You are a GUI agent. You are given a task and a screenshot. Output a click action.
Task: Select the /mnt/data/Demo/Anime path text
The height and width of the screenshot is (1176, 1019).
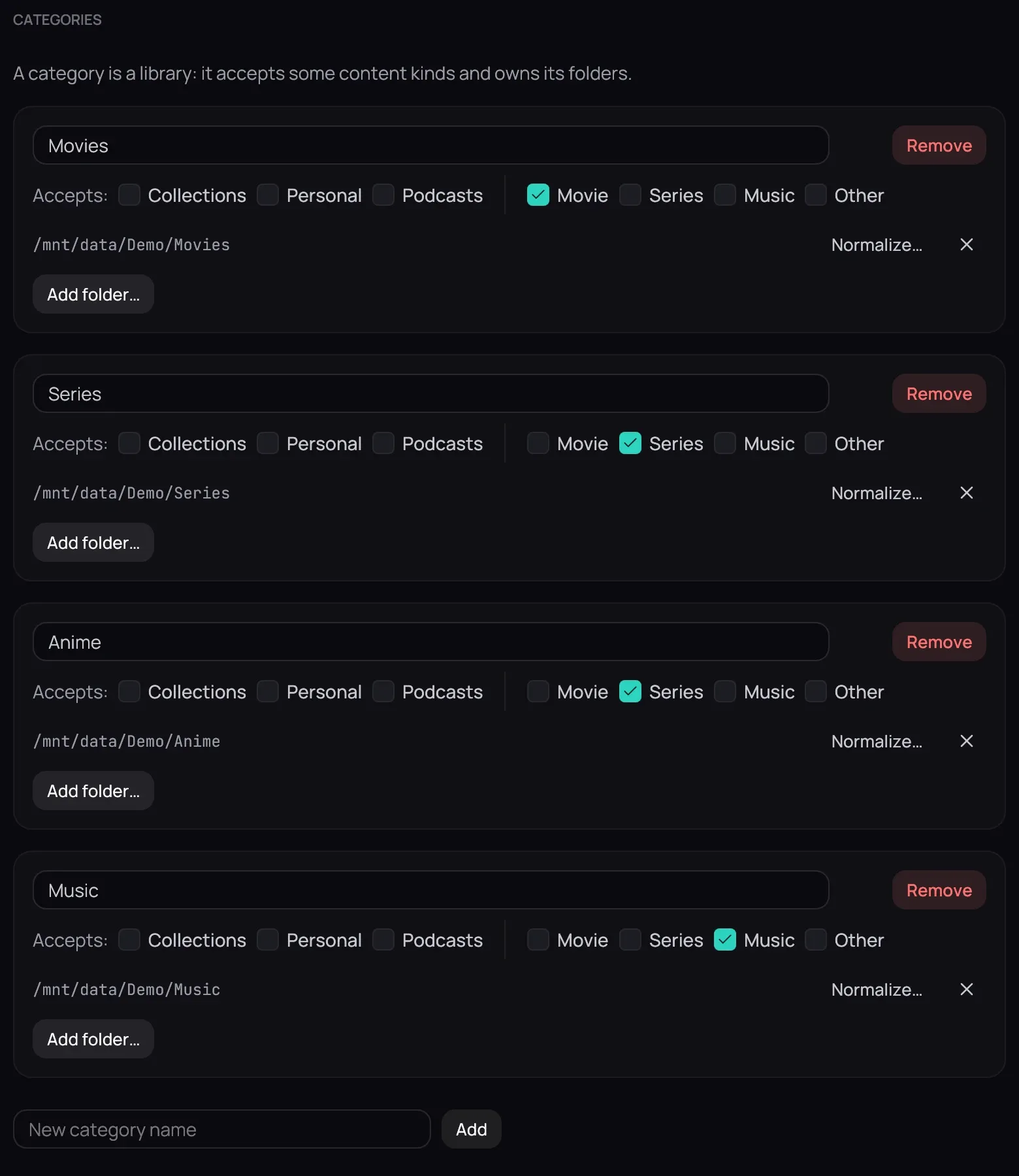click(x=127, y=741)
